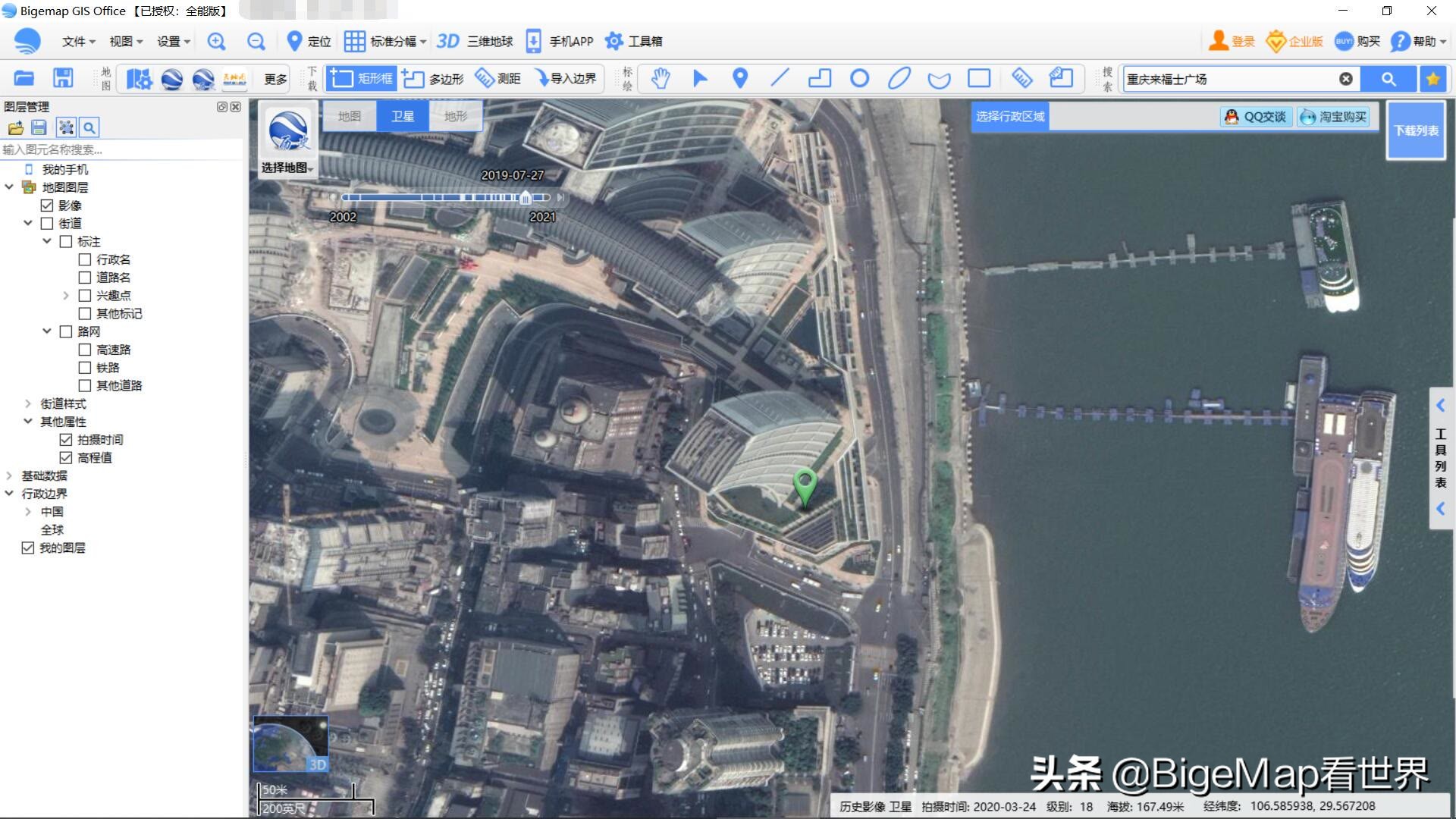Select the arrow pointer tool
The width and height of the screenshot is (1456, 819).
(700, 78)
